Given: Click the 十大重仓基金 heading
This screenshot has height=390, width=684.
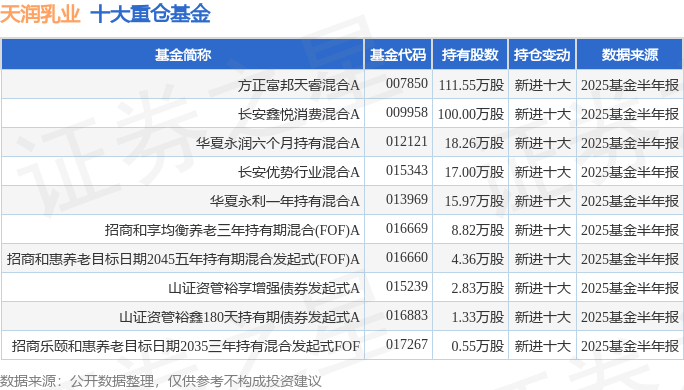Looking at the screenshot, I should 150,14.
